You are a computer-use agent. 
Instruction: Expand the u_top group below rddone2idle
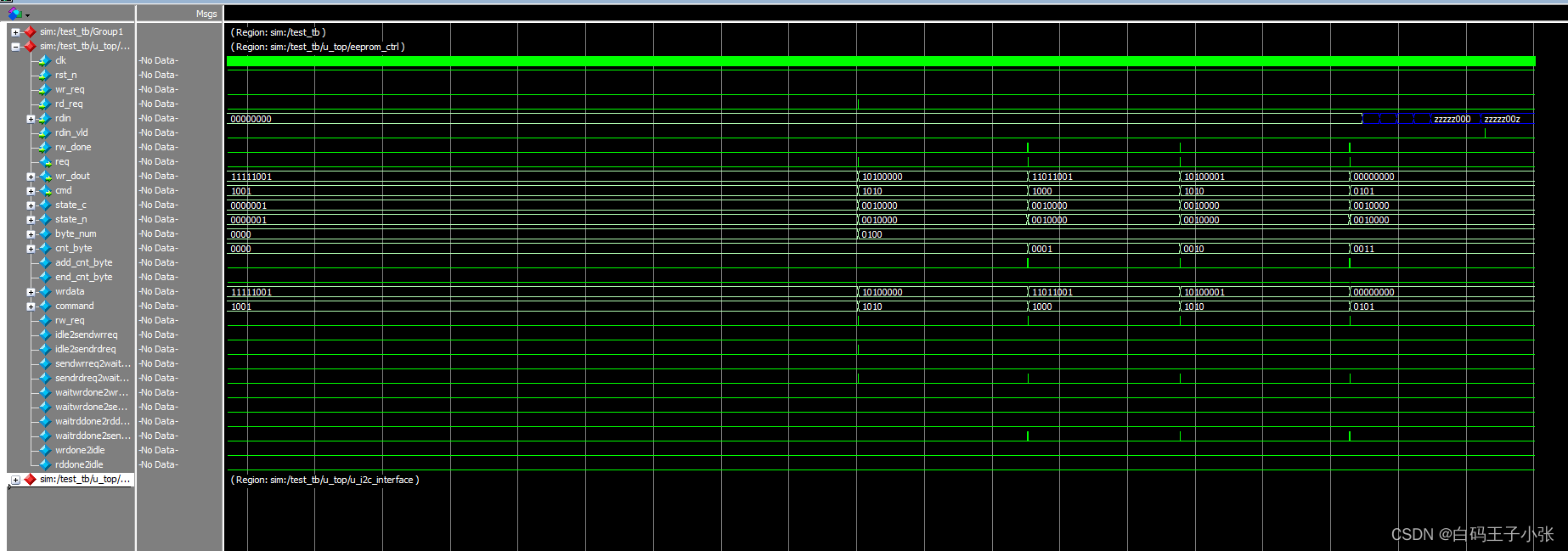[x=15, y=480]
